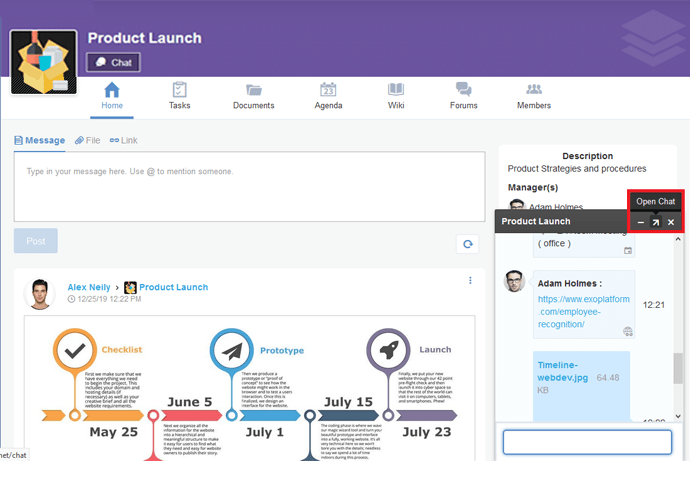Viewport: 690px width, 477px height.
Task: Minimize the Product Launch chat window
Action: [640, 222]
